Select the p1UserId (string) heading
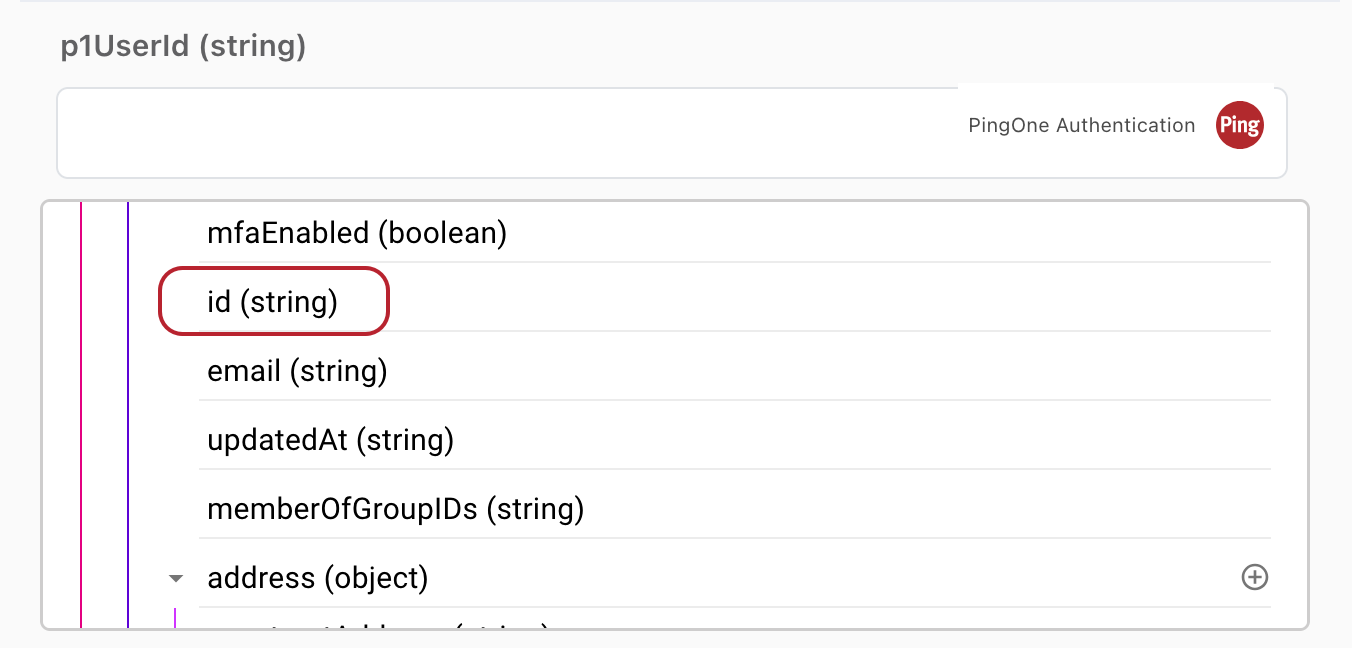The image size is (1352, 648). [x=181, y=46]
